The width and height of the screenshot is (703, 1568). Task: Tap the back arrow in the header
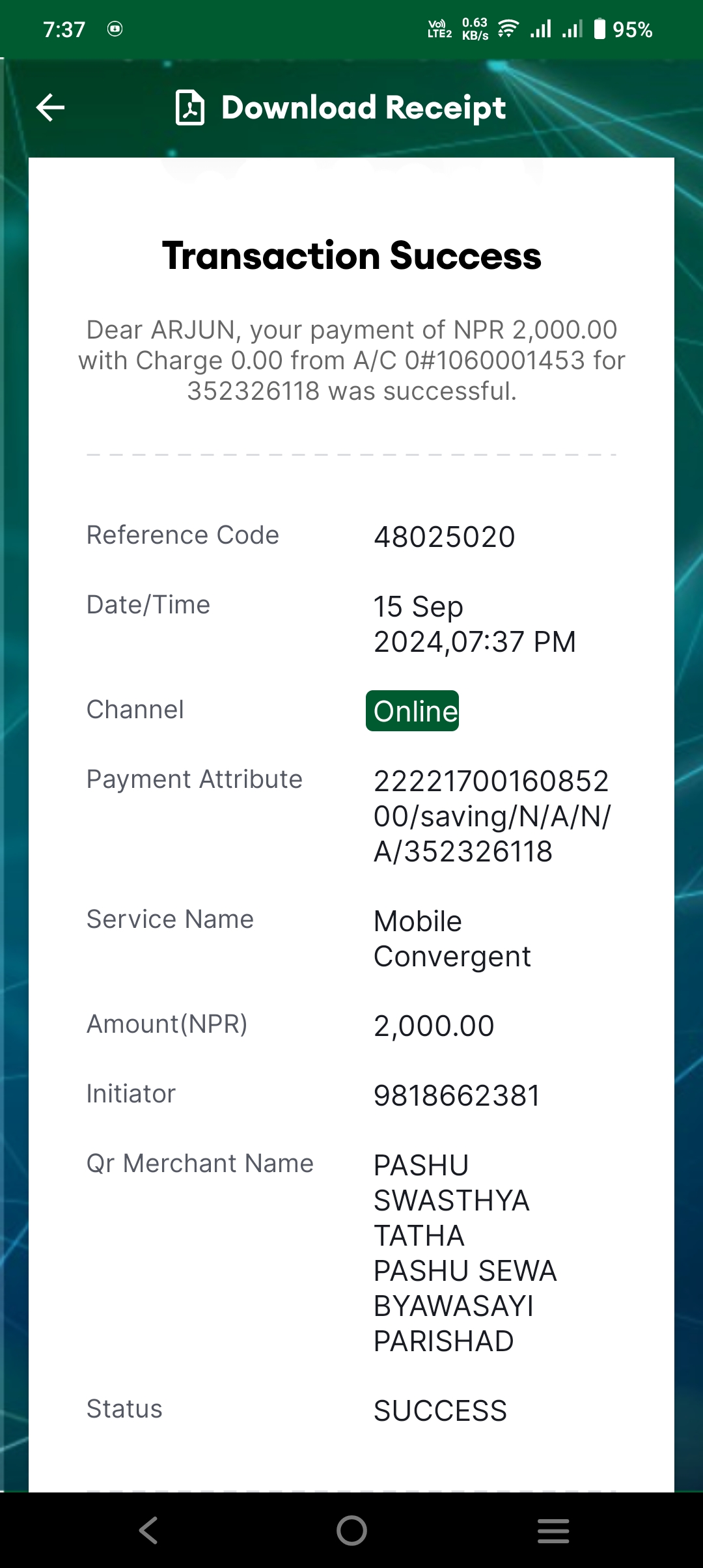(x=50, y=107)
